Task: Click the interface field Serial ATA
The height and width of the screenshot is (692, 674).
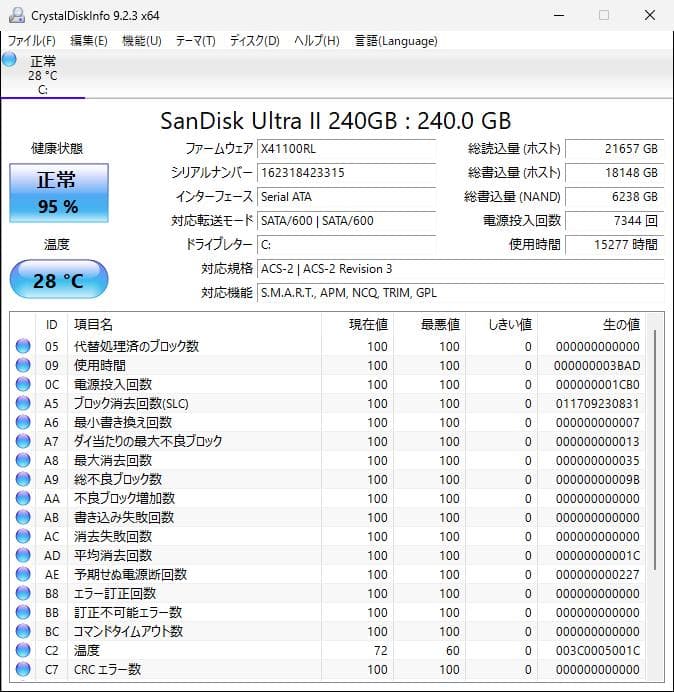Action: pyautogui.click(x=346, y=196)
